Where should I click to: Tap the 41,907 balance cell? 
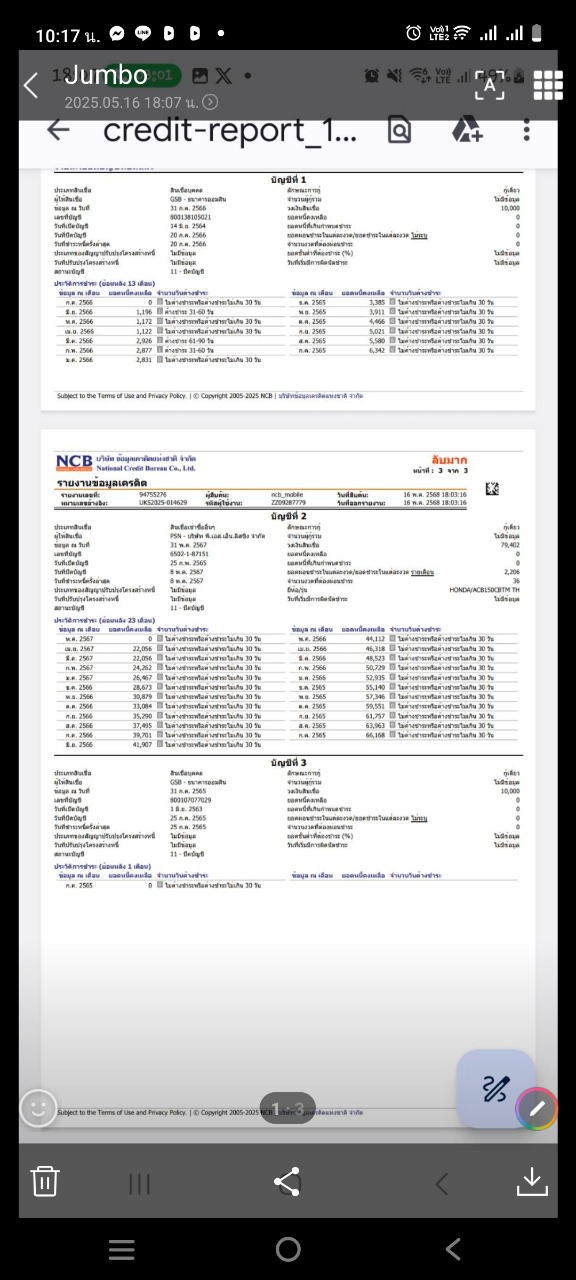point(142,744)
